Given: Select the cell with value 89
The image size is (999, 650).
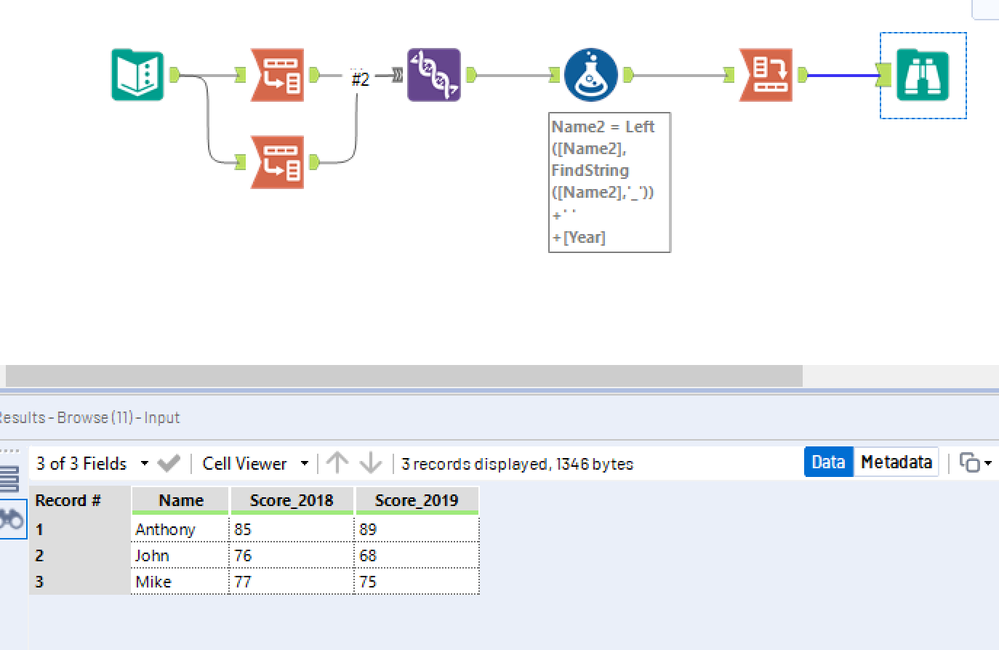Looking at the screenshot, I should tap(417, 529).
